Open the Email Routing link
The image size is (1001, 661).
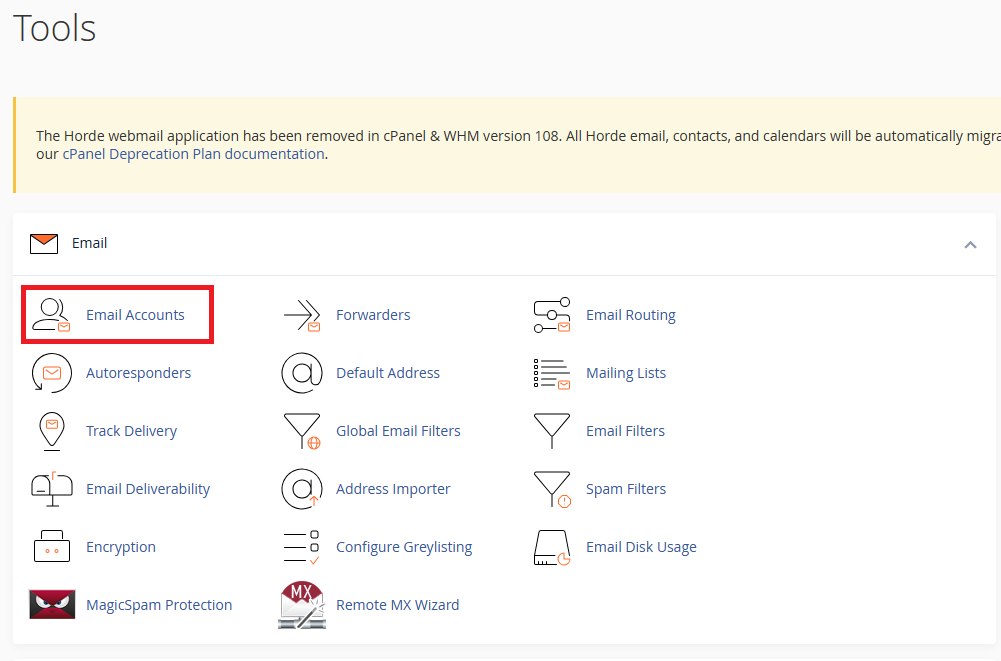click(x=631, y=315)
